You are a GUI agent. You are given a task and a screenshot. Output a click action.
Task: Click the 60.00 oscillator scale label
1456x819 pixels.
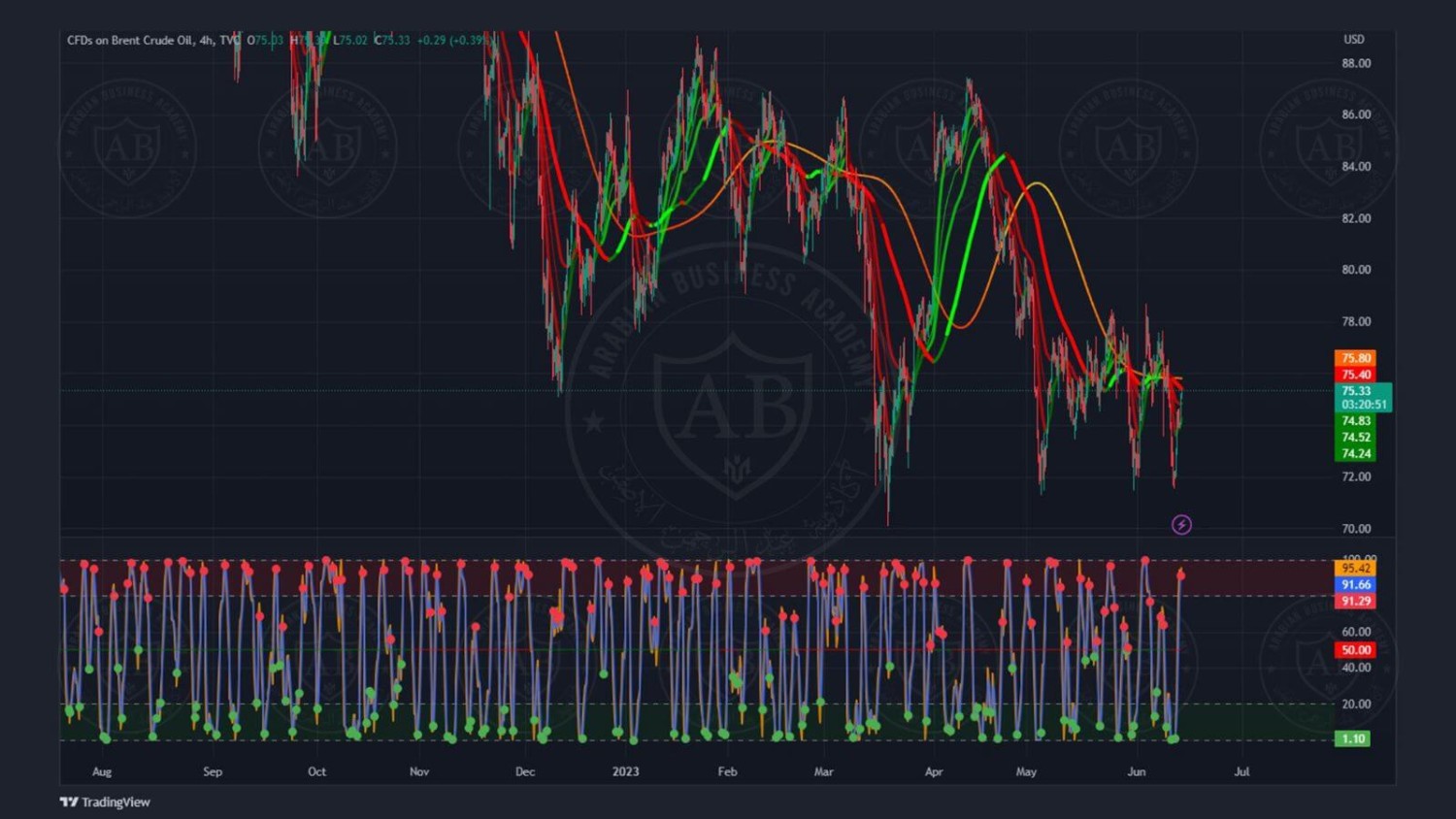coord(1356,632)
